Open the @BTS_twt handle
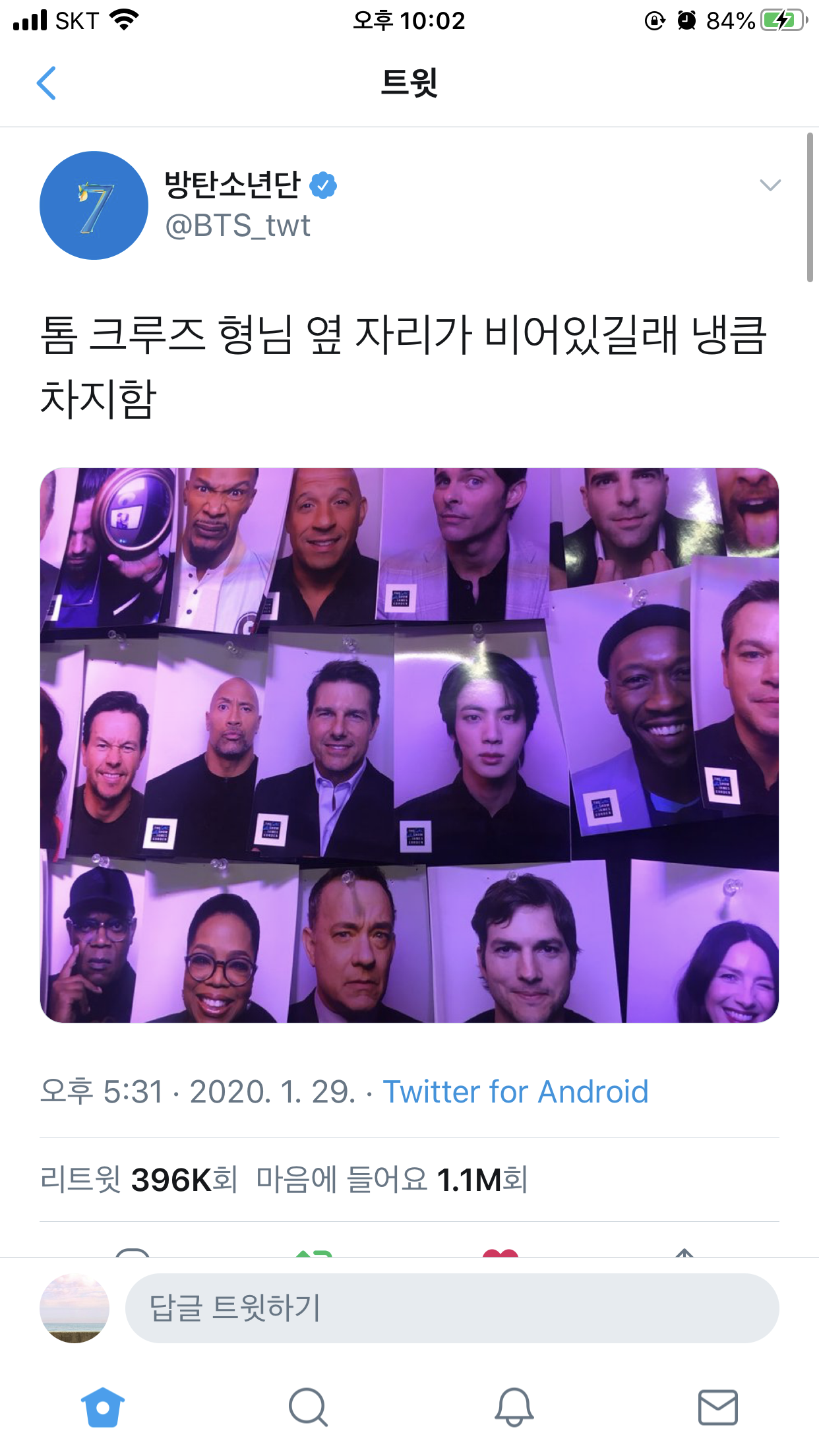This screenshot has height=1456, width=819. click(x=237, y=226)
